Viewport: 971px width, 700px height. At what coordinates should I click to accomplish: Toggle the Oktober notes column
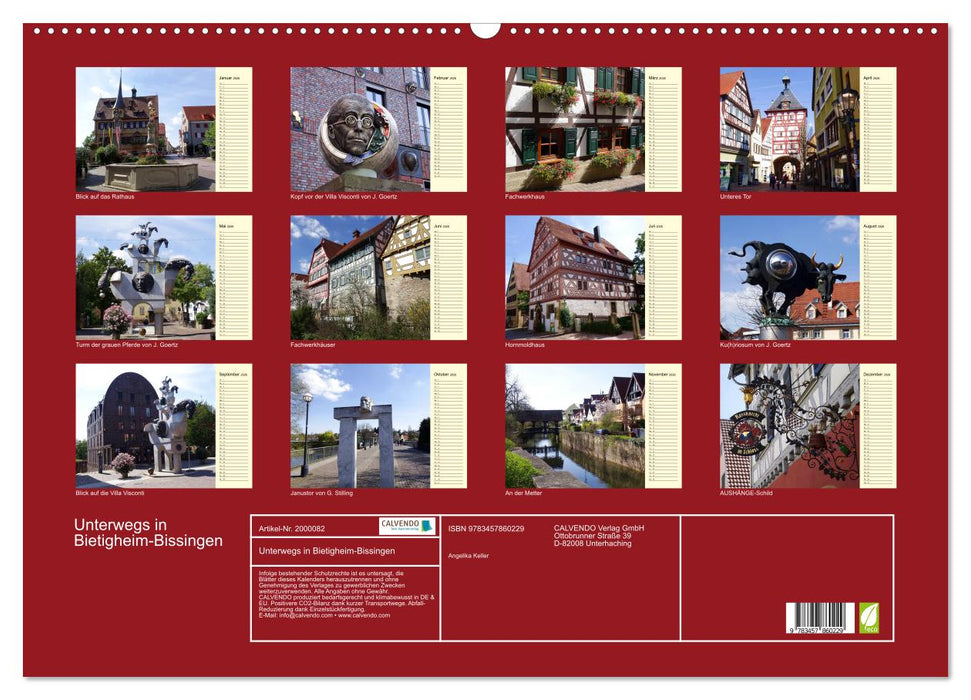click(x=450, y=425)
